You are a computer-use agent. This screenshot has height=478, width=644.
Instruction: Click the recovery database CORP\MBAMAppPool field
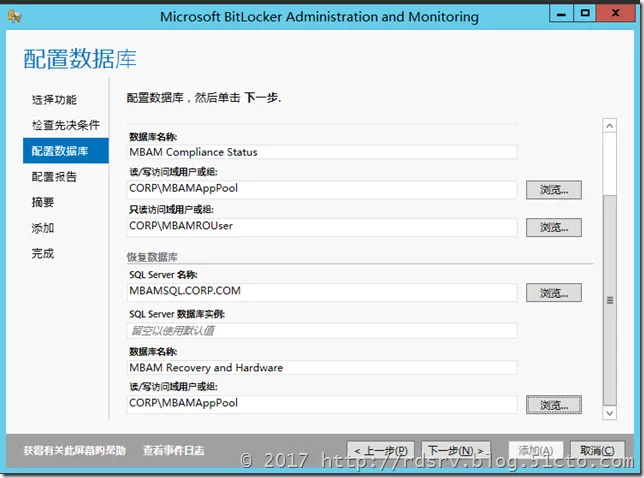322,404
